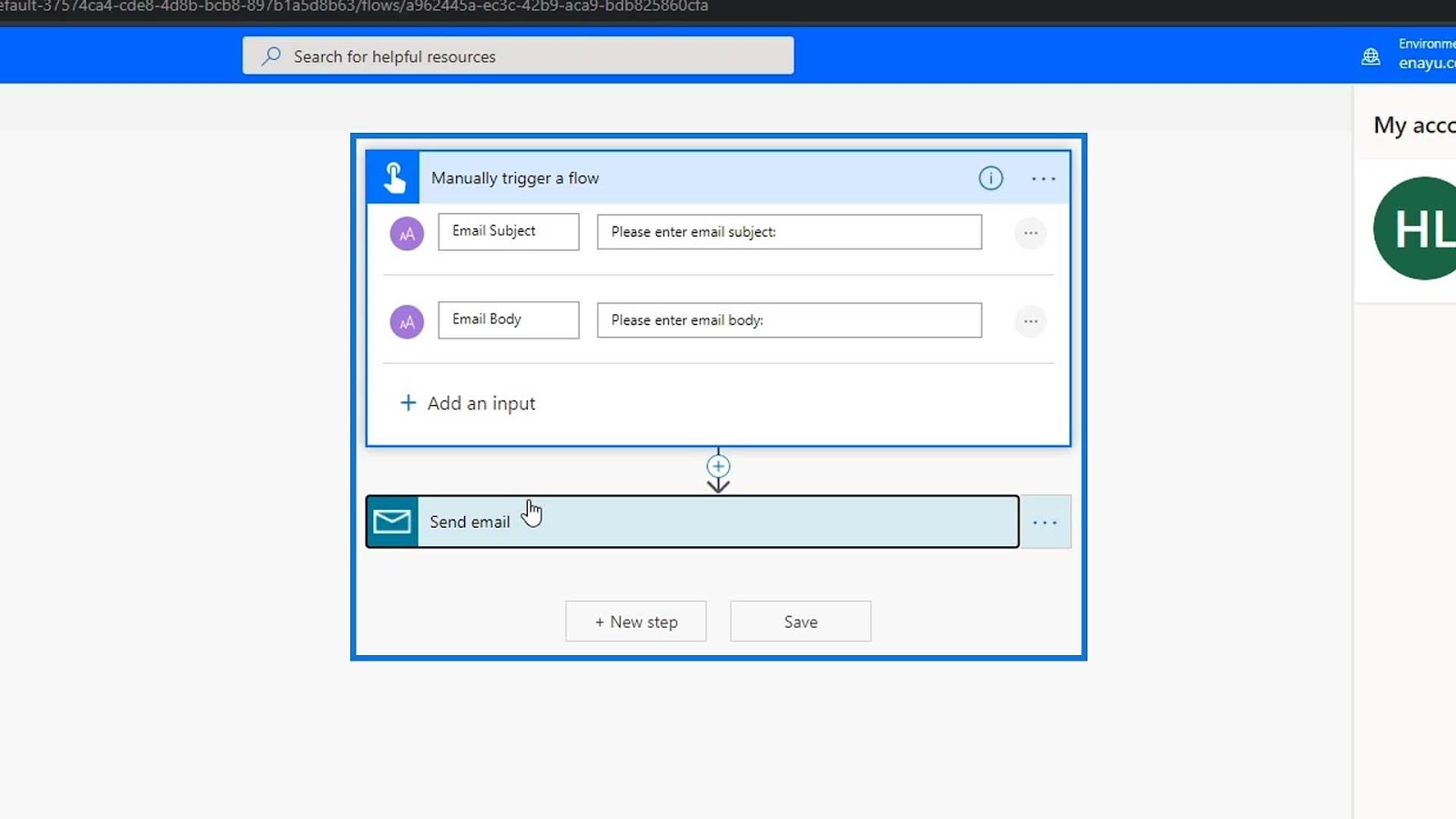
Task: Click the Send email envelope icon
Action: coord(392,521)
